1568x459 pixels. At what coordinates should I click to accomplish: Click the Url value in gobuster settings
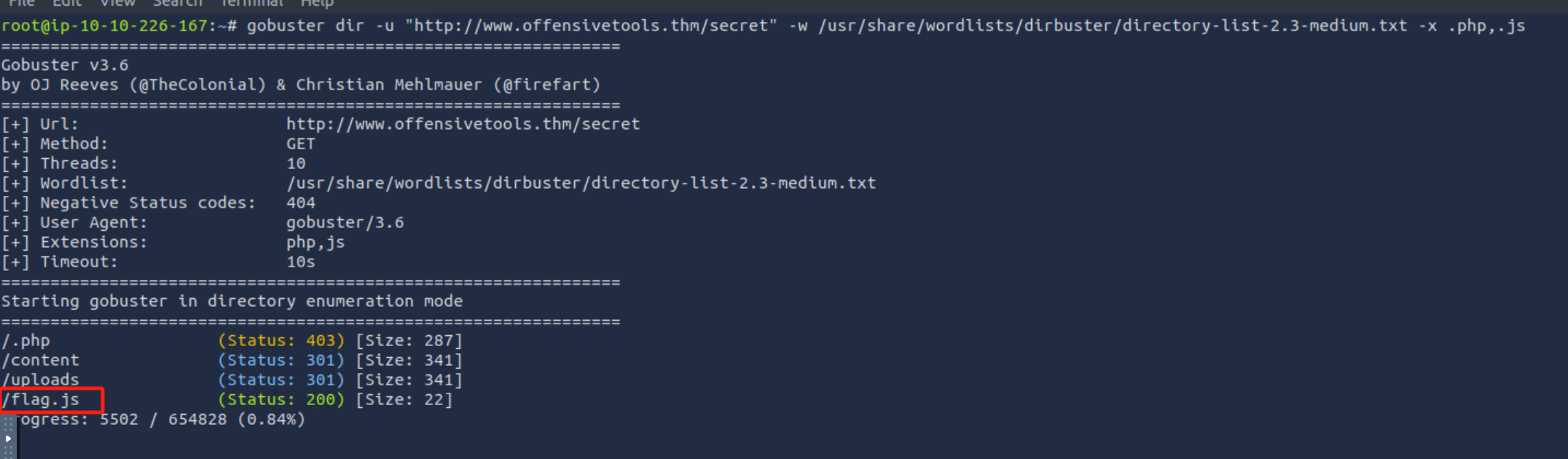coord(463,124)
